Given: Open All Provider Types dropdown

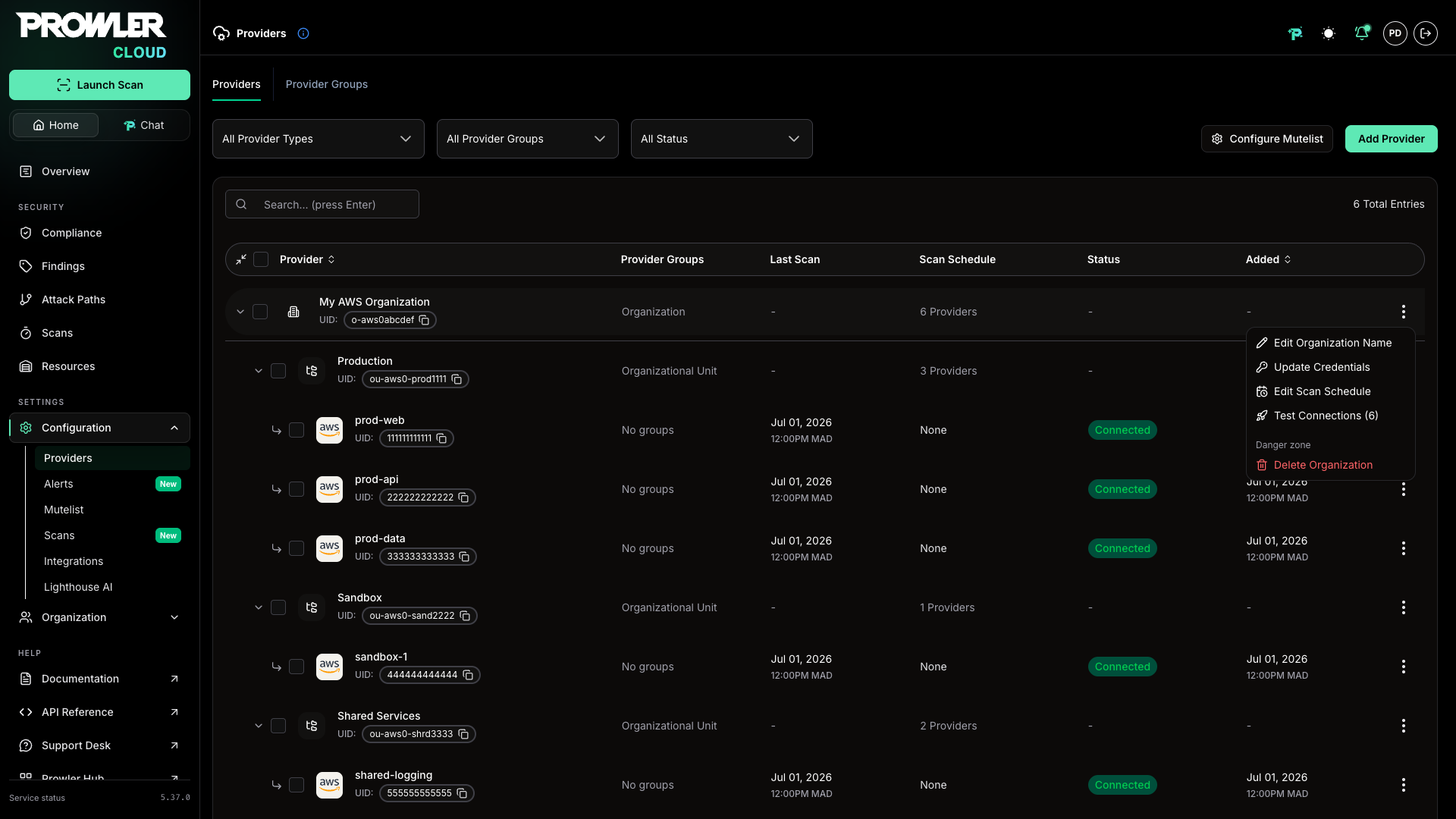Looking at the screenshot, I should point(318,139).
